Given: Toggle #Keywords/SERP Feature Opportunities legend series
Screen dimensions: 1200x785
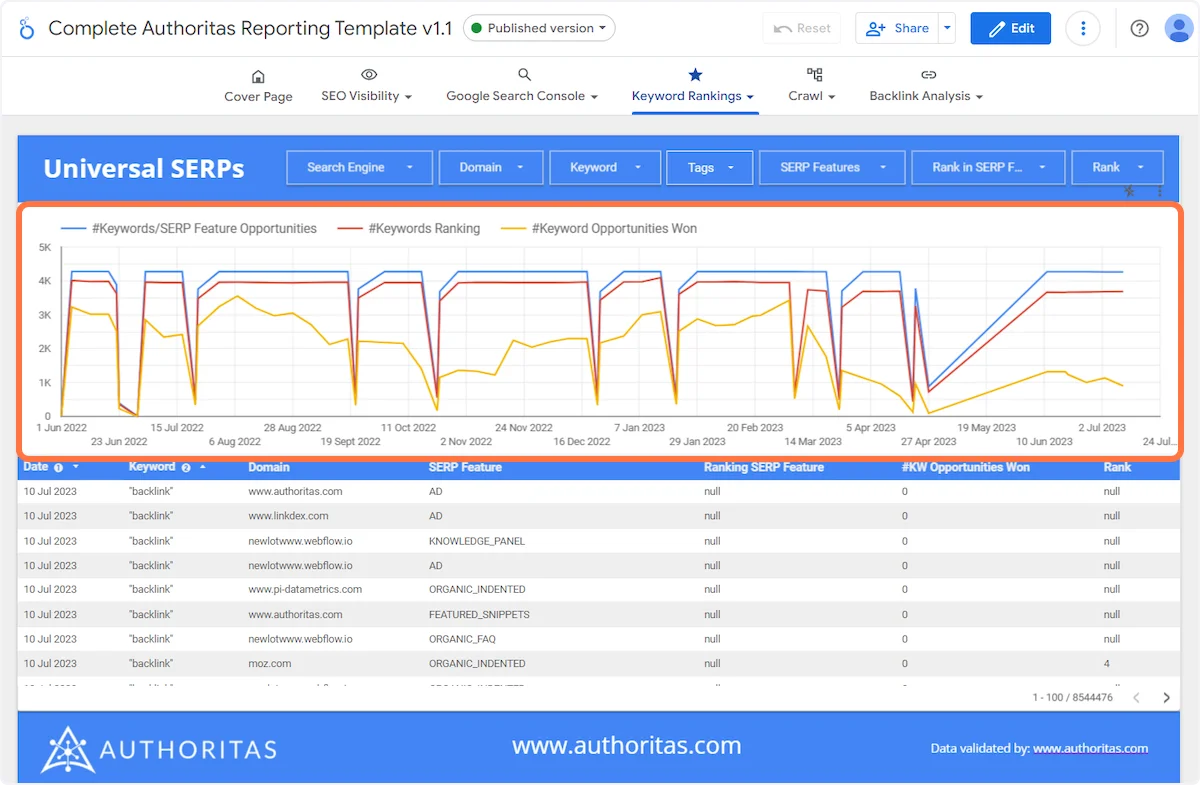Looking at the screenshot, I should coord(189,228).
